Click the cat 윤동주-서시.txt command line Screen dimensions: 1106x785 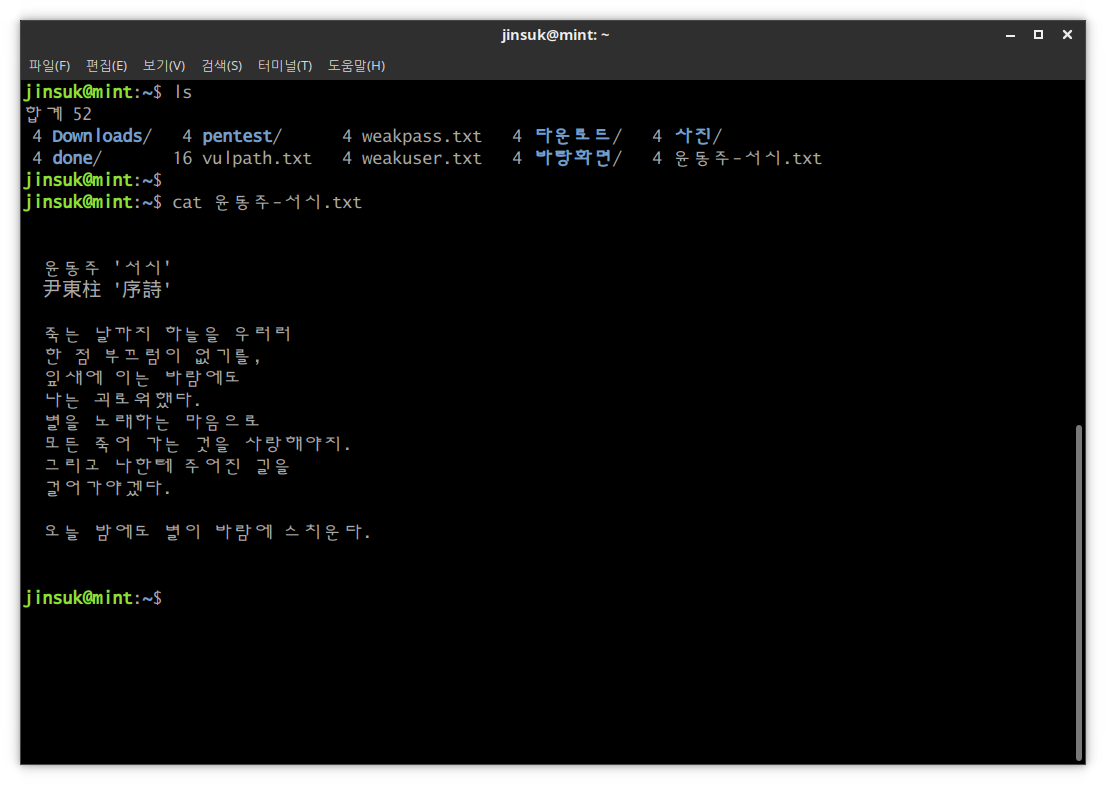tap(267, 202)
